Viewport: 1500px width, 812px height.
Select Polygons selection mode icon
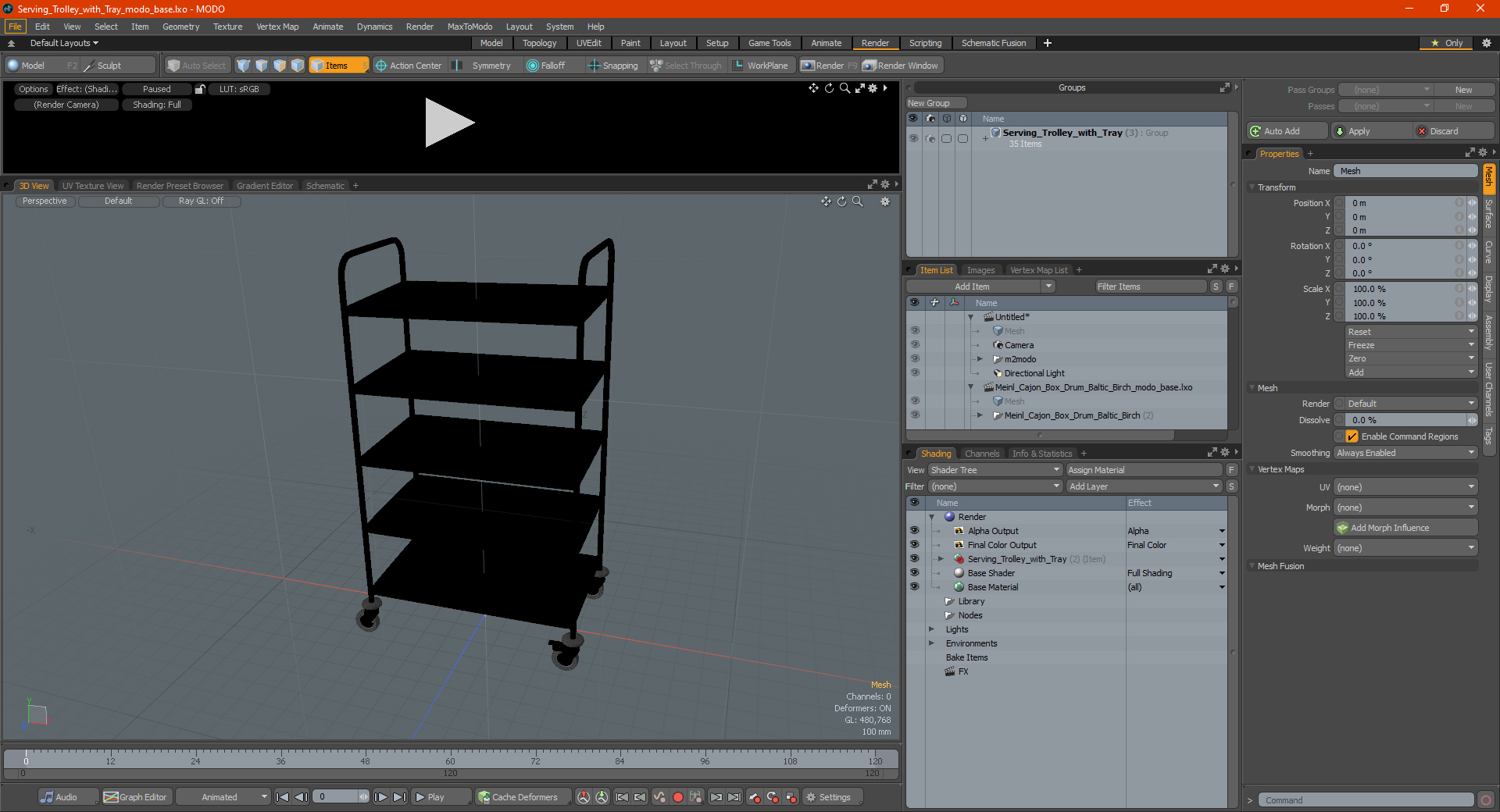pyautogui.click(x=280, y=66)
